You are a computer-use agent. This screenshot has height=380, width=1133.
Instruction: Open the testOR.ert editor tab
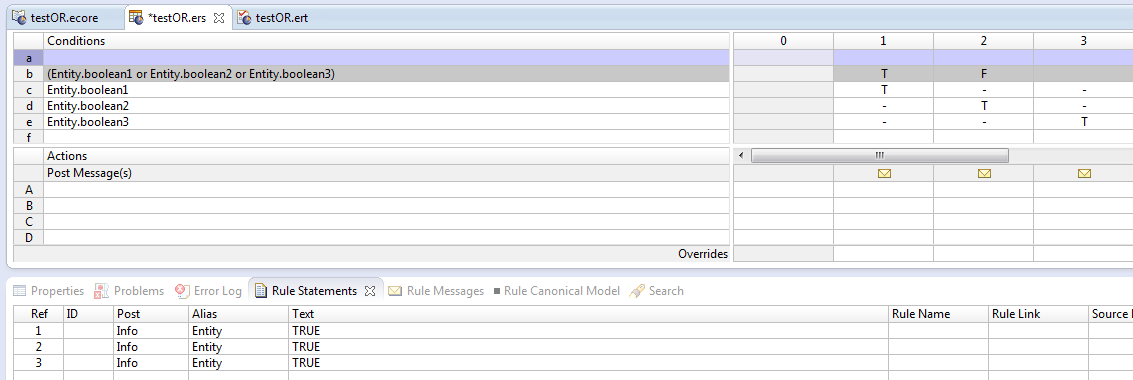pos(273,18)
